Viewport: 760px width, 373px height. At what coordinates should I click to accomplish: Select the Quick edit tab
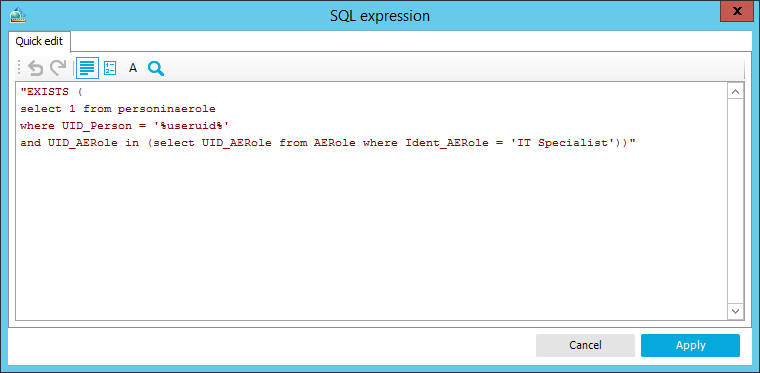39,42
